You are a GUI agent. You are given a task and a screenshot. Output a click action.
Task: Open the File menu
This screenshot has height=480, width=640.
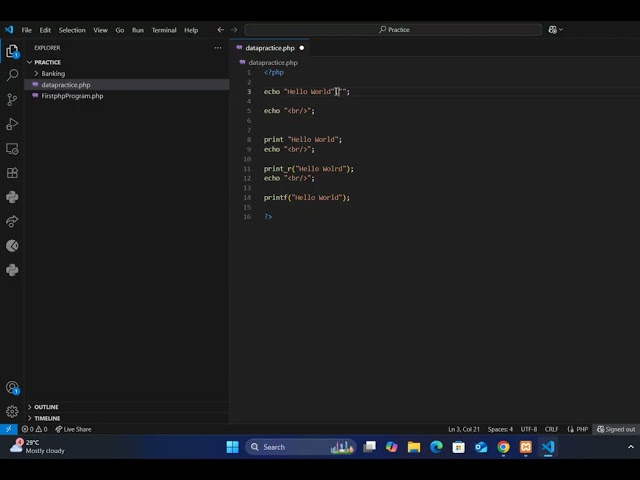point(27,30)
